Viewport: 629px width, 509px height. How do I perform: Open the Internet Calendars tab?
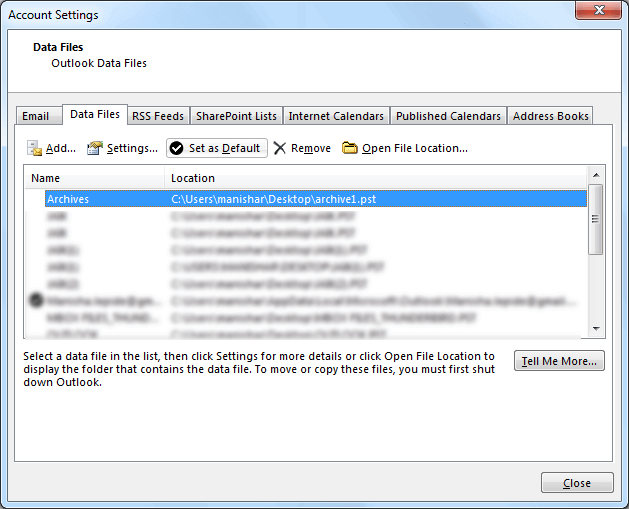click(336, 116)
